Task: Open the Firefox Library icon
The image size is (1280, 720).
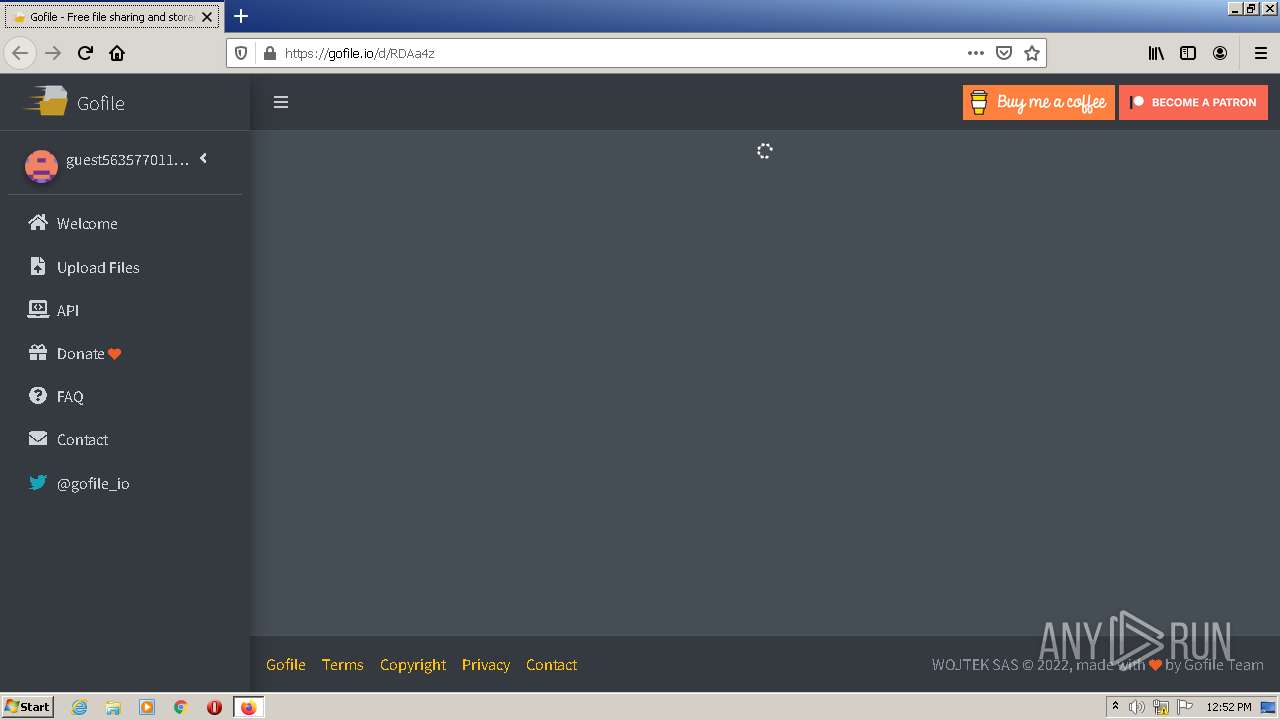Action: click(1156, 53)
